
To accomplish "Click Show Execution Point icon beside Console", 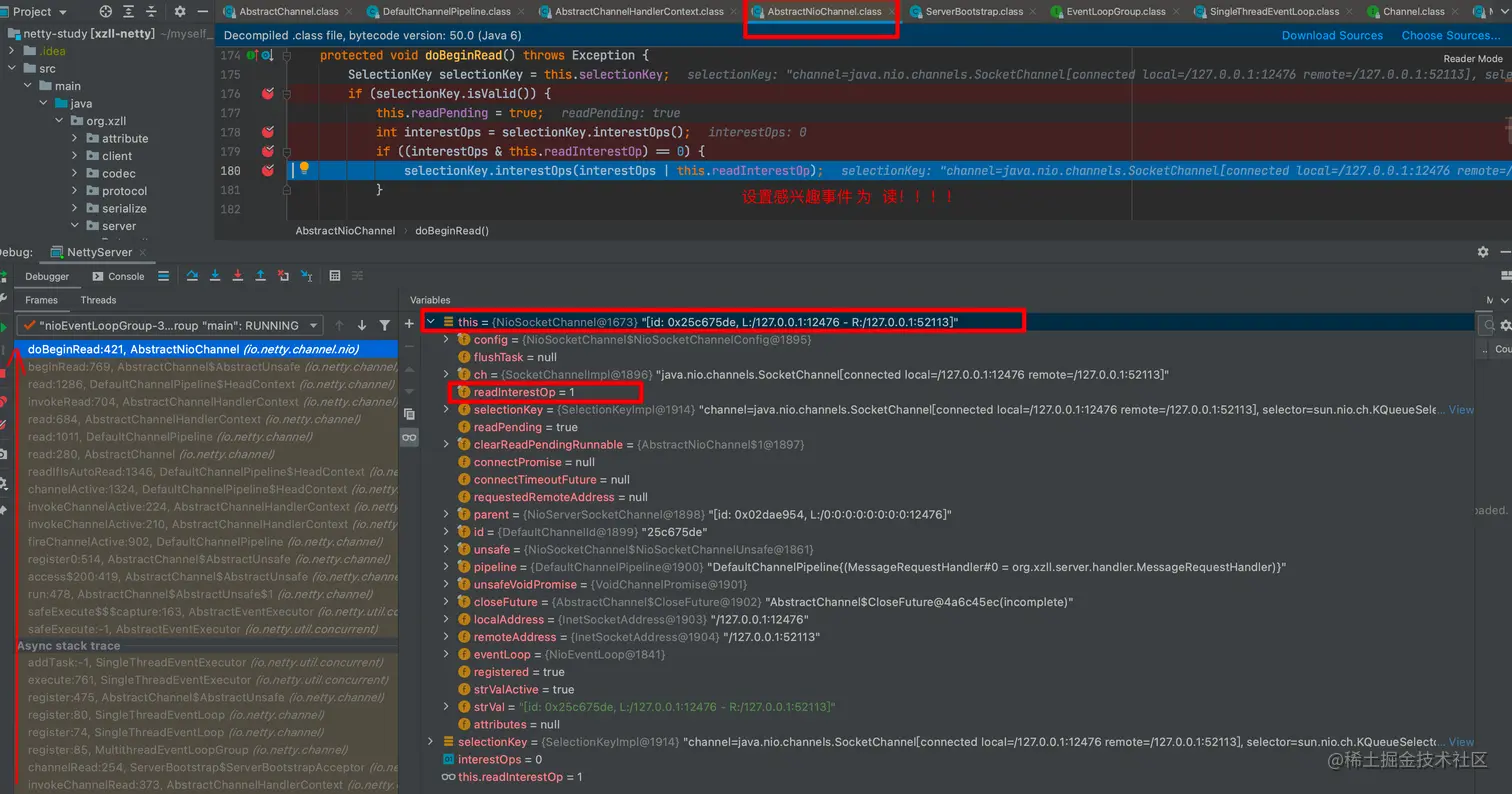I will click(x=163, y=276).
